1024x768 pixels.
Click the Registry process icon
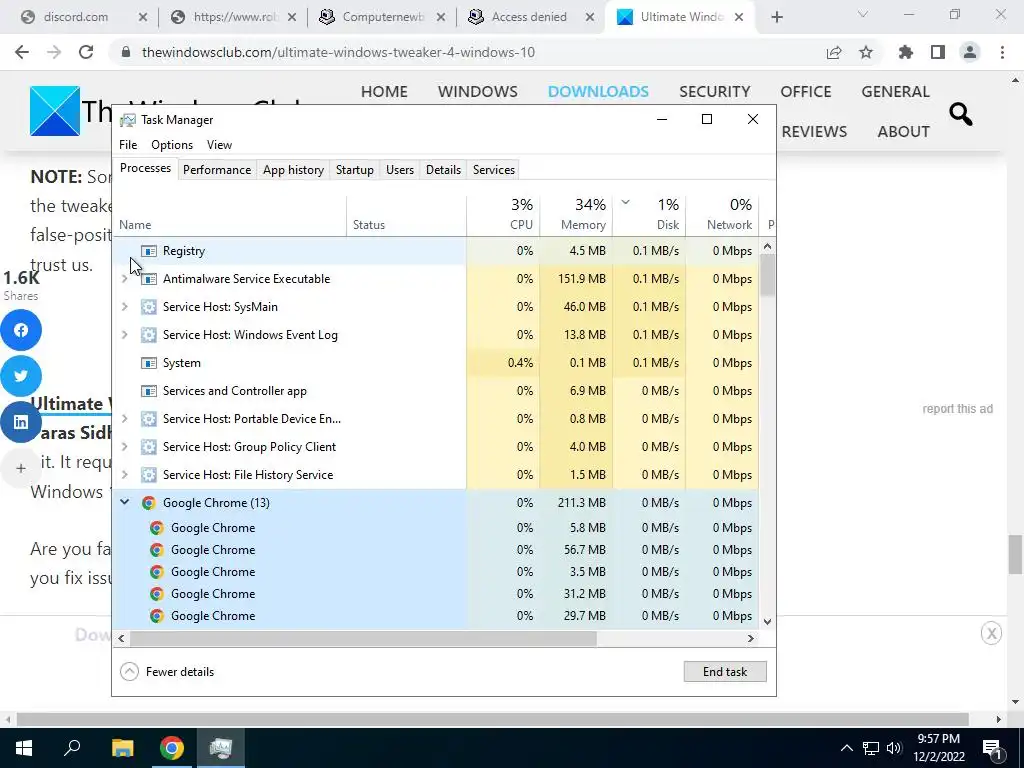click(x=149, y=251)
